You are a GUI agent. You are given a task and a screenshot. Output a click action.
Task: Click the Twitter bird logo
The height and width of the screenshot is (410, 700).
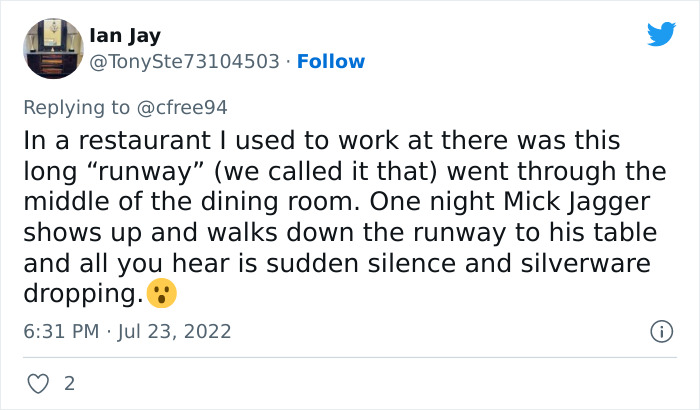661,35
